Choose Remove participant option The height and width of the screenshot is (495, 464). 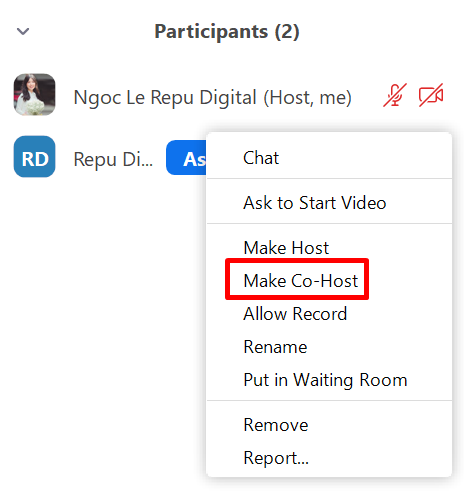[x=329, y=425]
